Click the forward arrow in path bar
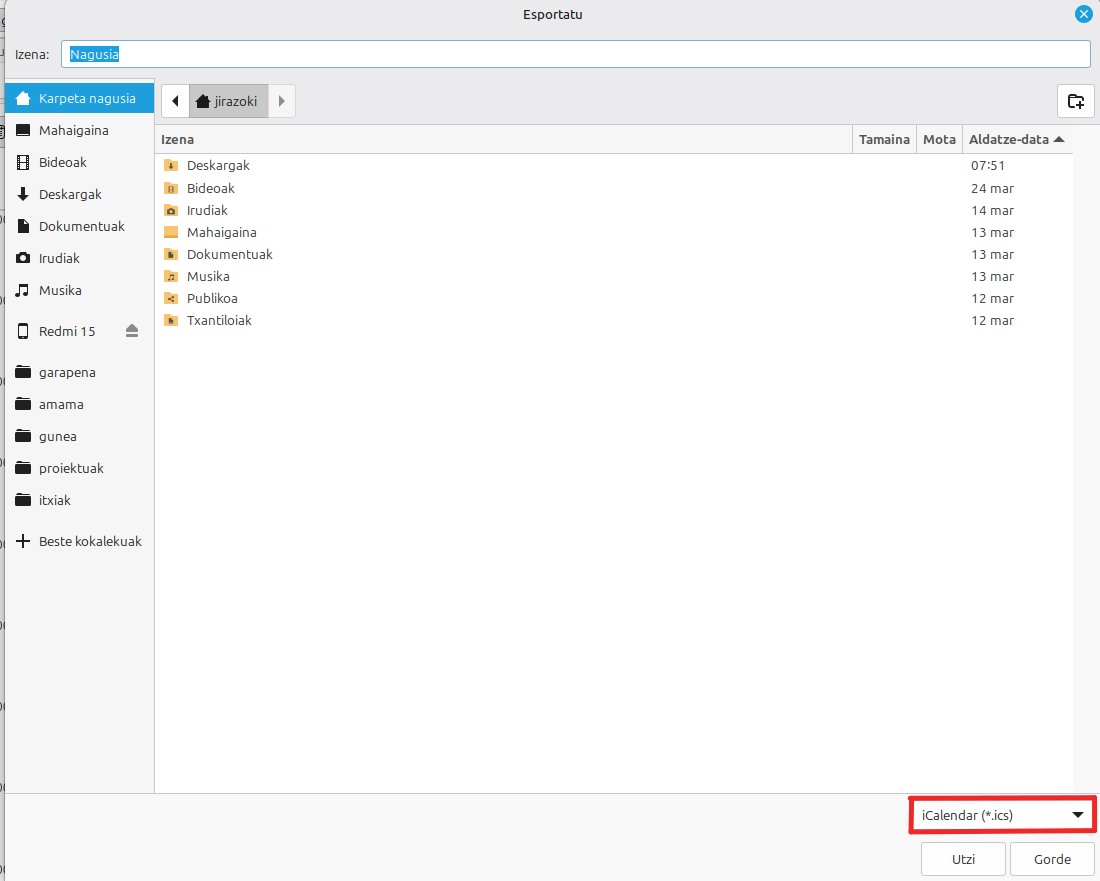This screenshot has width=1100, height=881. tap(282, 101)
